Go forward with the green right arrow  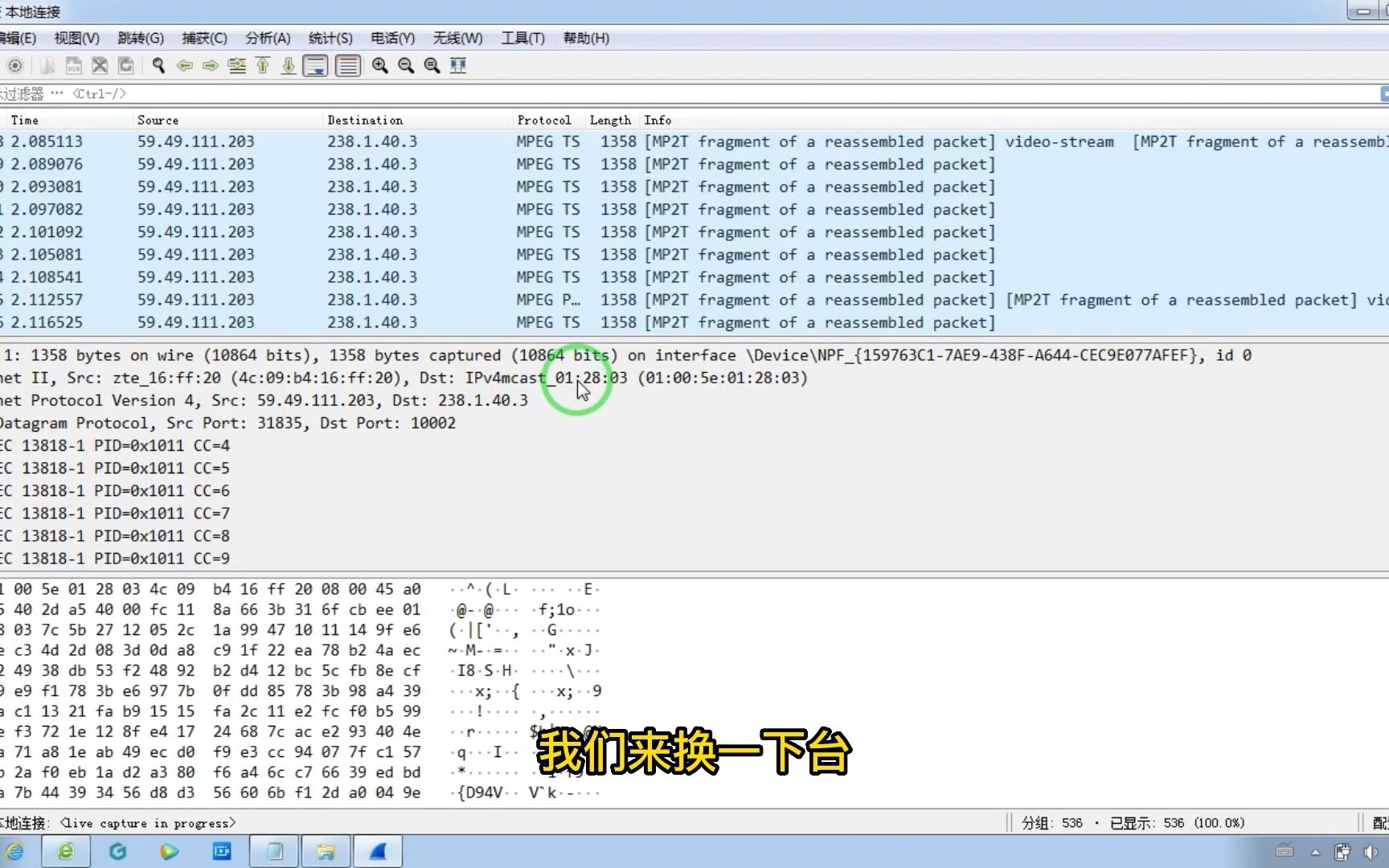tap(211, 66)
